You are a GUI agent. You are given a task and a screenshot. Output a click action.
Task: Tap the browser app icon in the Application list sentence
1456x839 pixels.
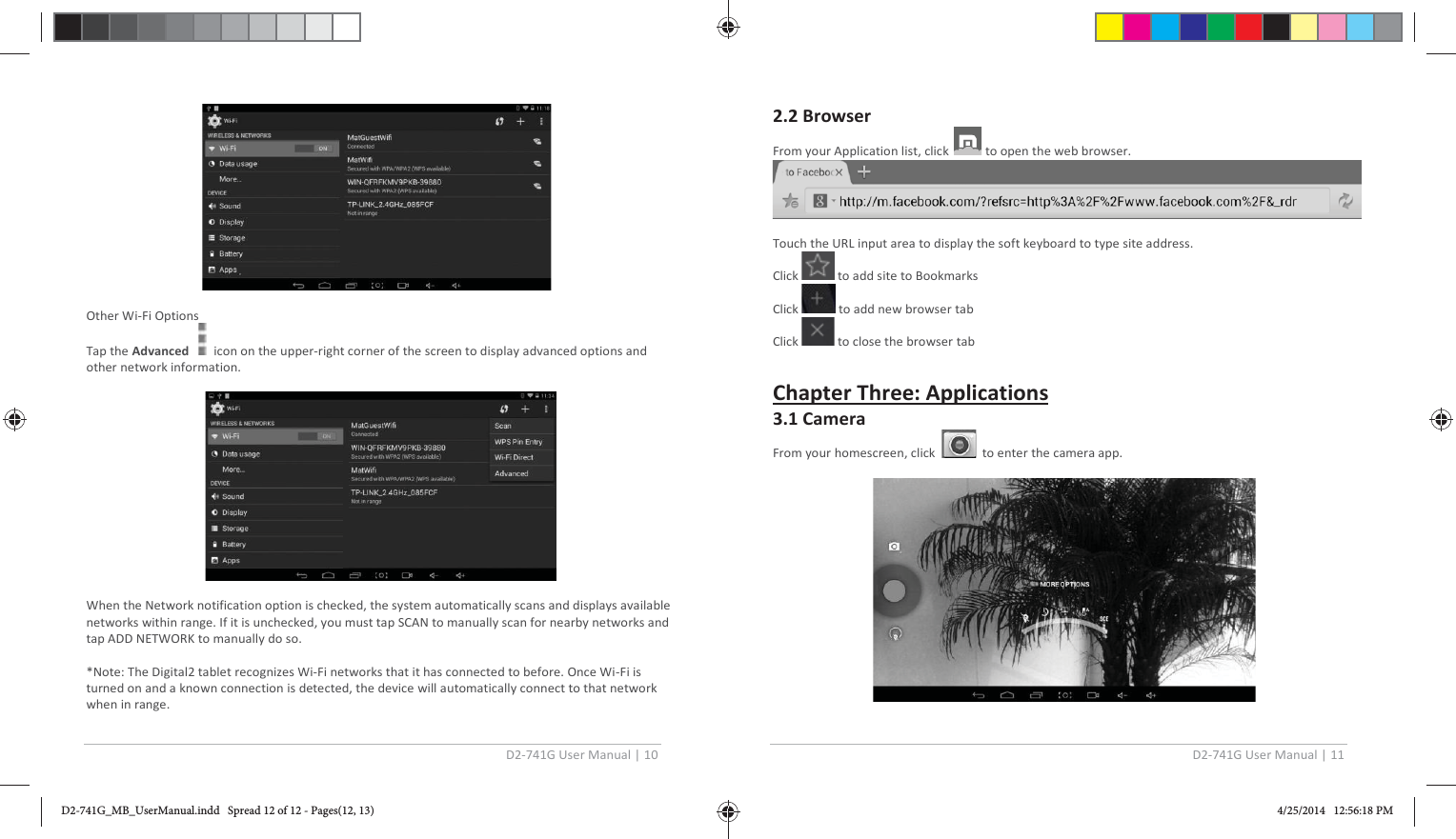tap(967, 141)
